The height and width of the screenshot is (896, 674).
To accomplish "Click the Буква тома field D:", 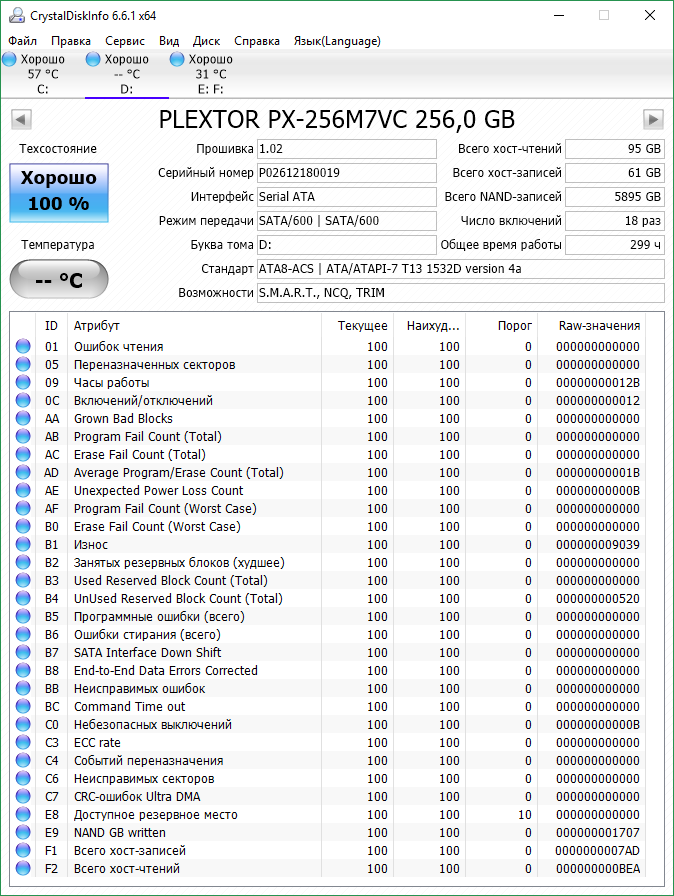I will click(x=347, y=245).
